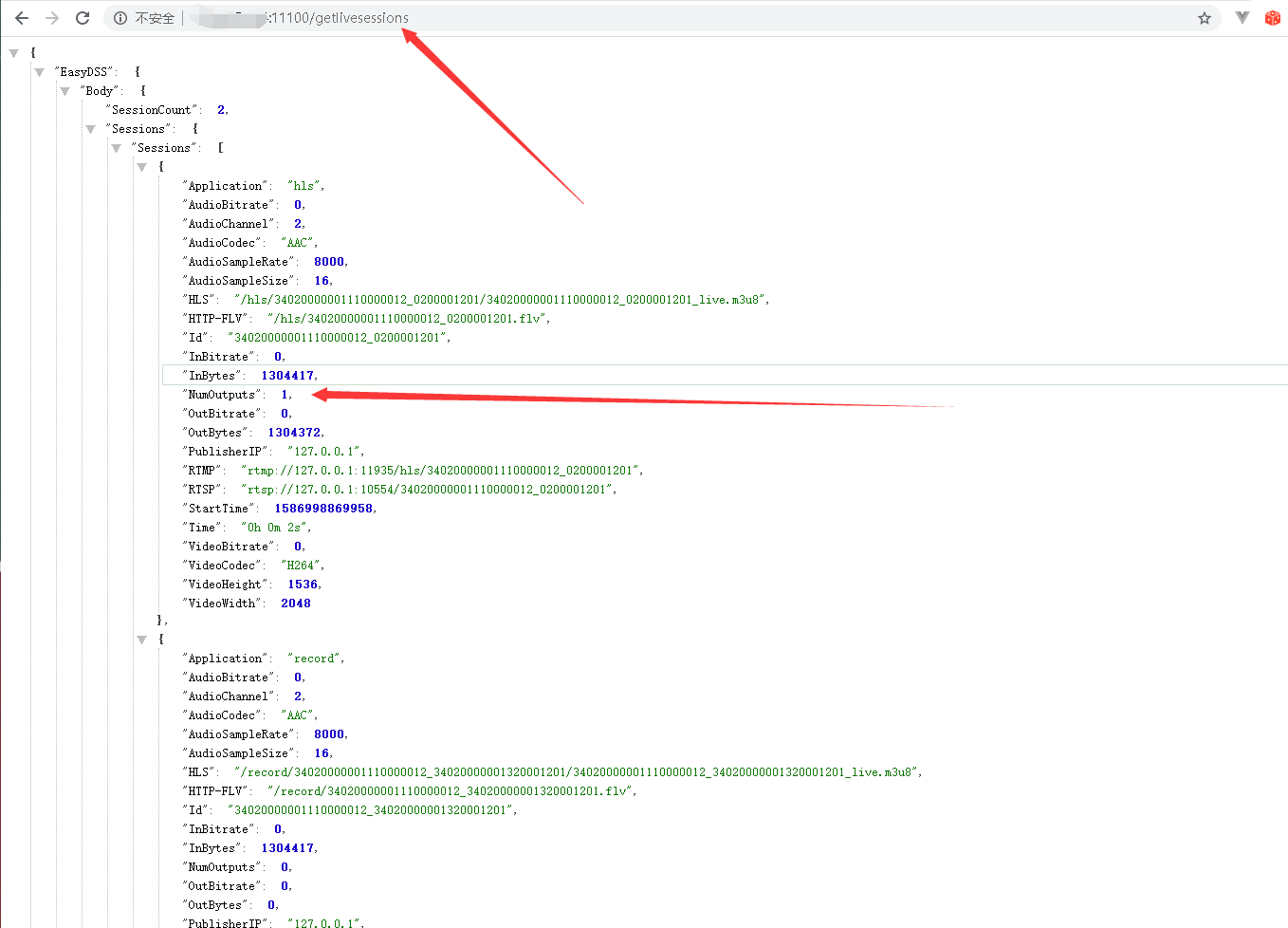This screenshot has width=1288, height=928.
Task: Collapse the "Body" node
Action: tap(65, 91)
